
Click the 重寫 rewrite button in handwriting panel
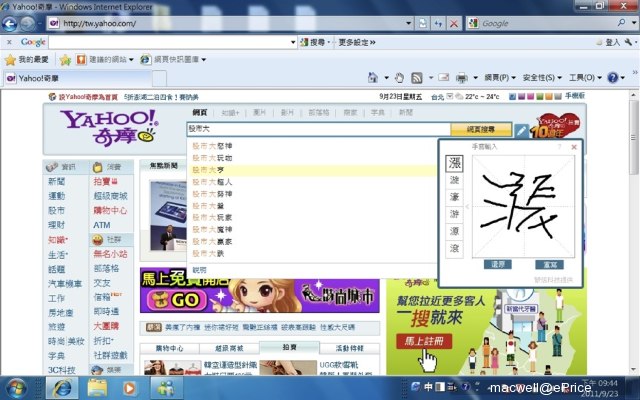(x=550, y=265)
